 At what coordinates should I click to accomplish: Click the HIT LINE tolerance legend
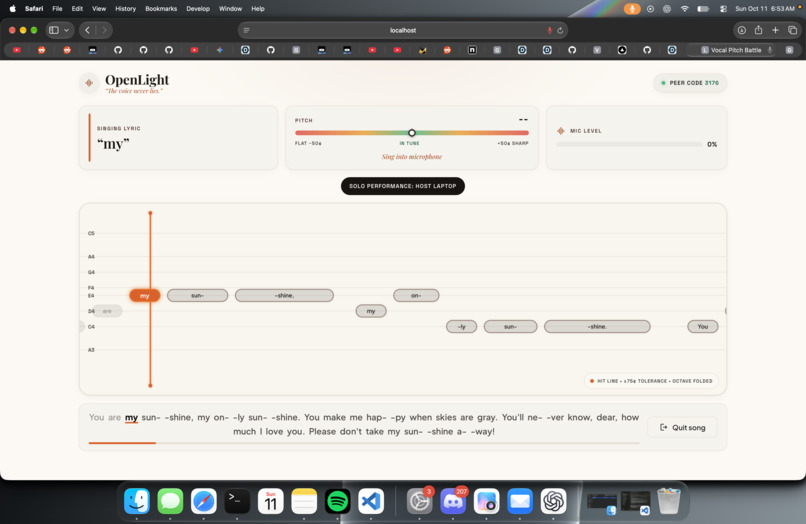tap(651, 381)
